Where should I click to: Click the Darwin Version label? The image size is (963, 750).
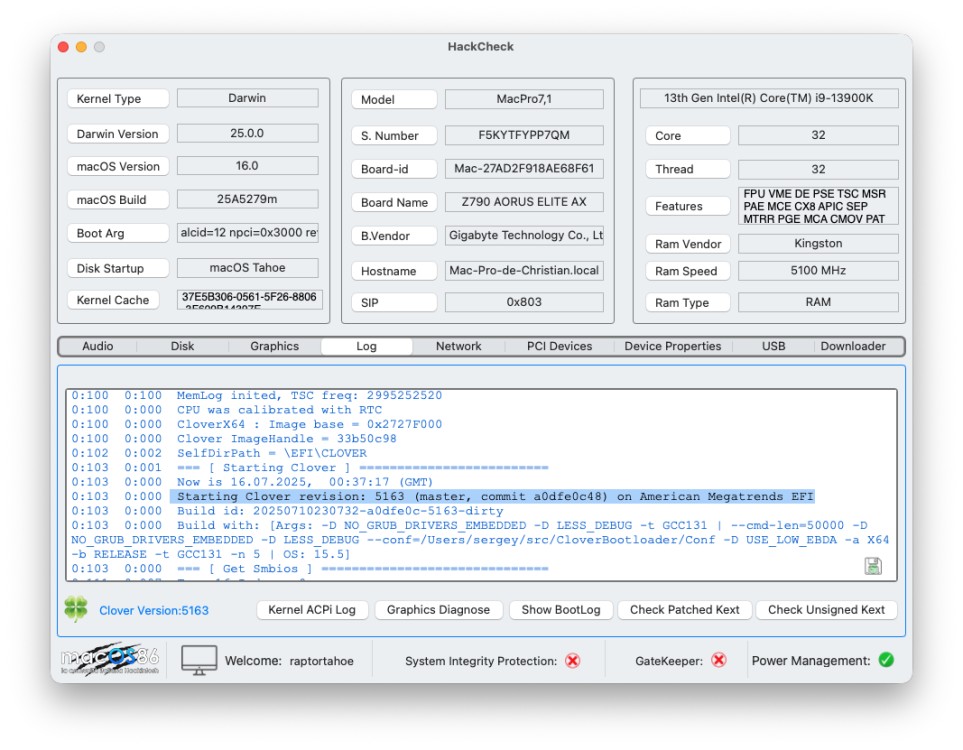tap(118, 134)
